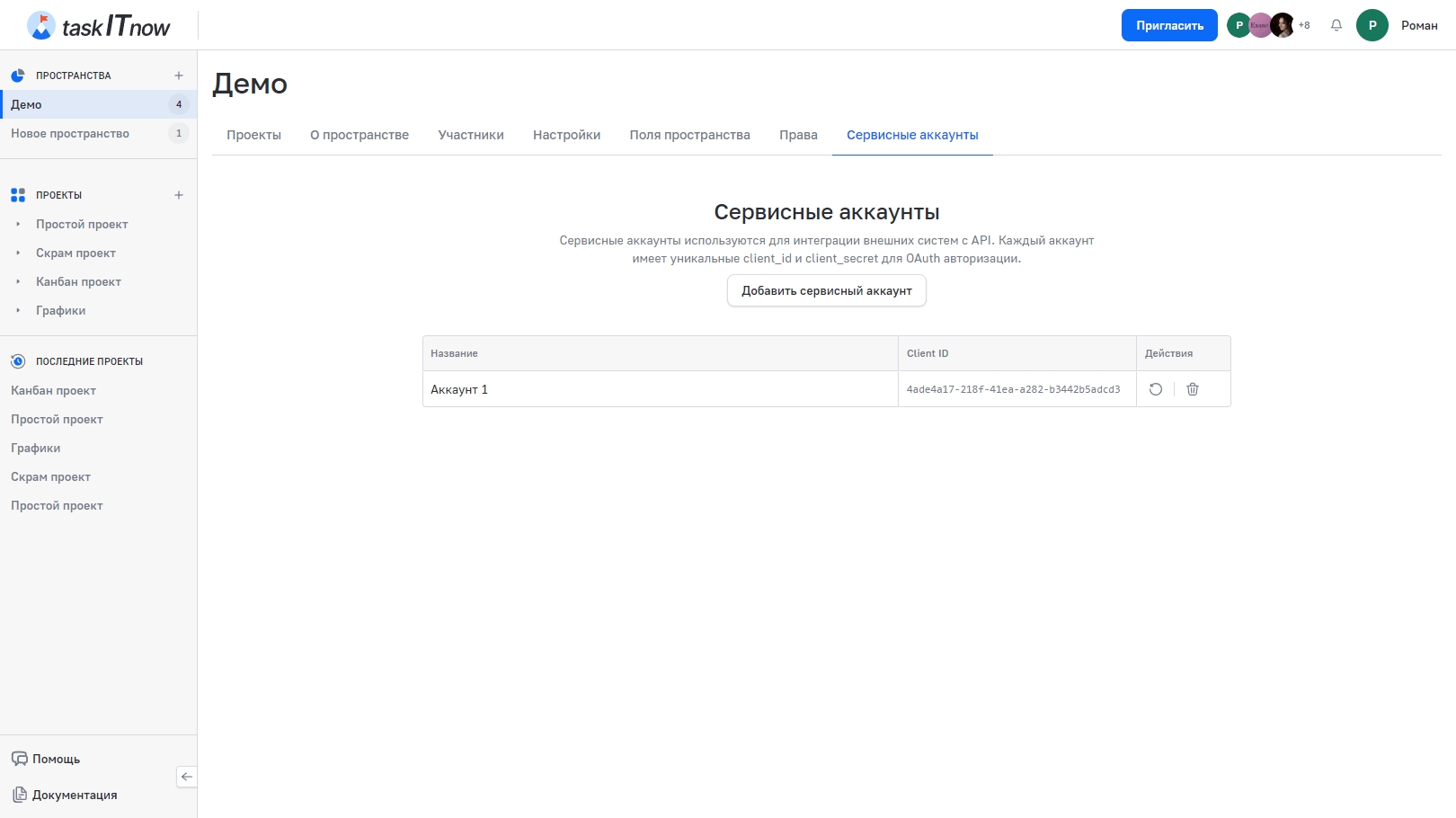1456x818 pixels.
Task: Click Добавить сервисный аккаунт button
Action: tap(826, 290)
